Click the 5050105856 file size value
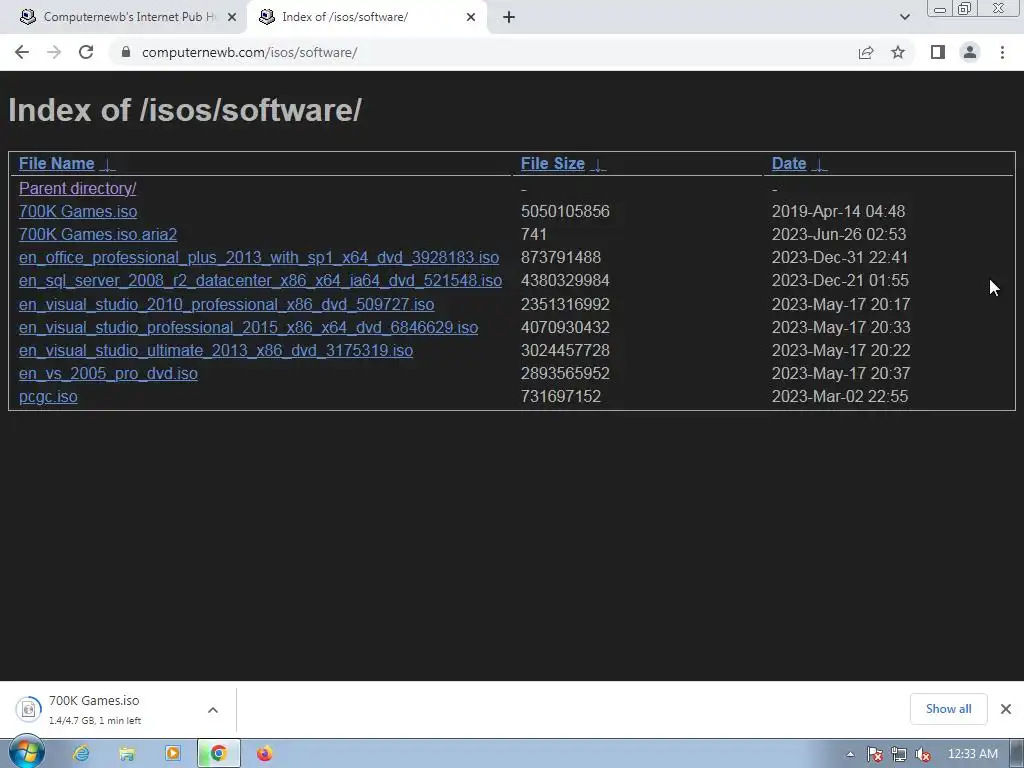The height and width of the screenshot is (768, 1024). pyautogui.click(x=565, y=212)
